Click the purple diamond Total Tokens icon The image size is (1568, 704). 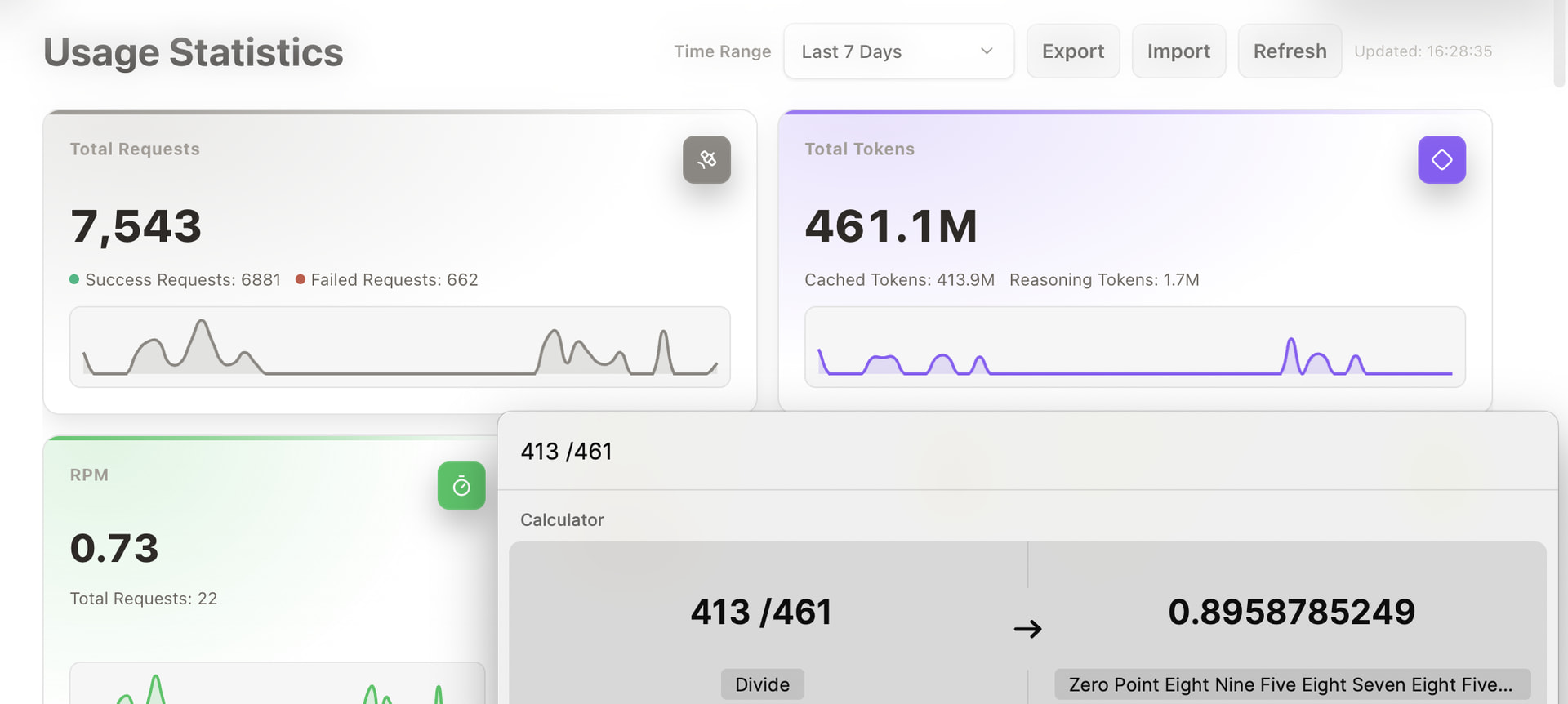[1441, 159]
